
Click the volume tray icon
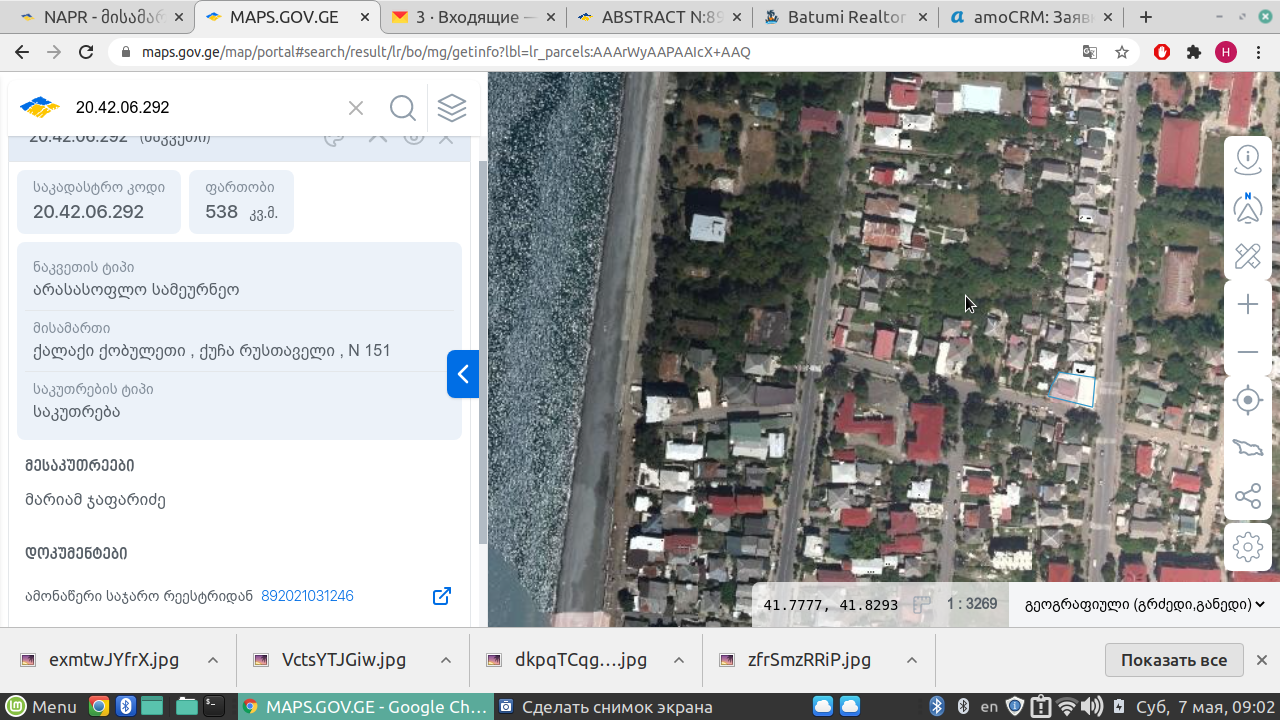coord(1092,706)
